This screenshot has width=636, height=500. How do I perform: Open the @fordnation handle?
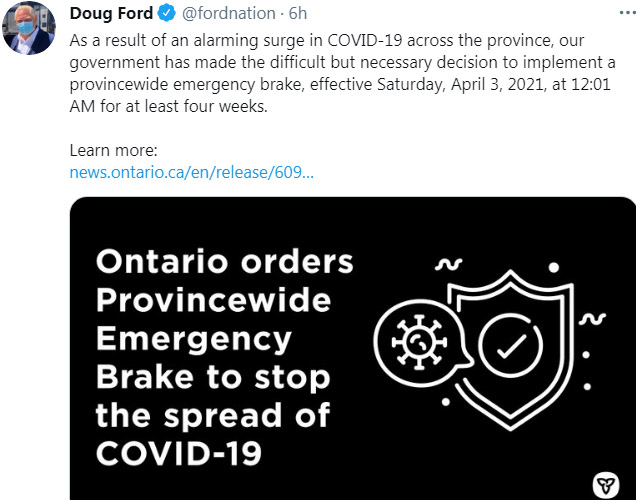tap(228, 12)
